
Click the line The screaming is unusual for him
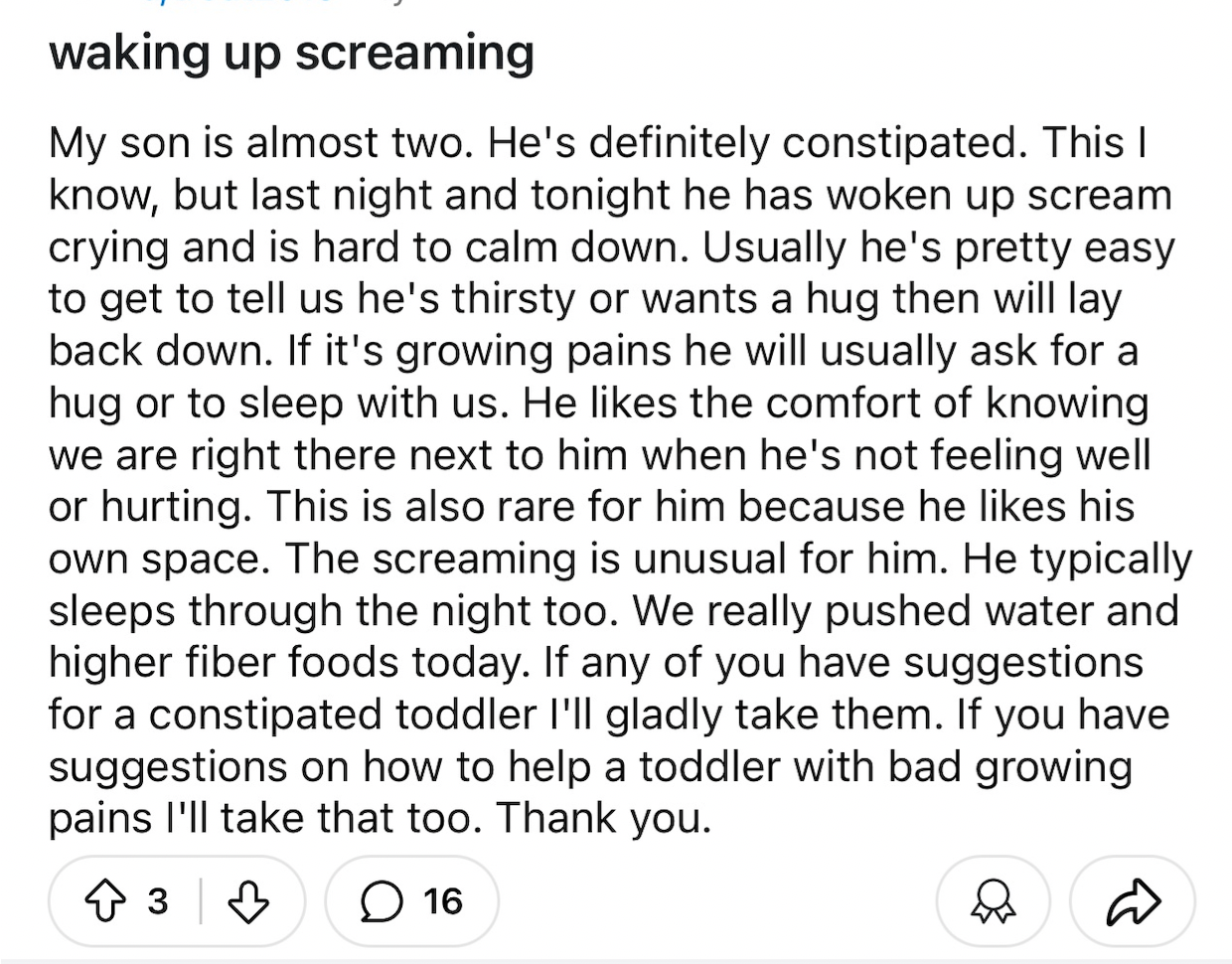616,560
